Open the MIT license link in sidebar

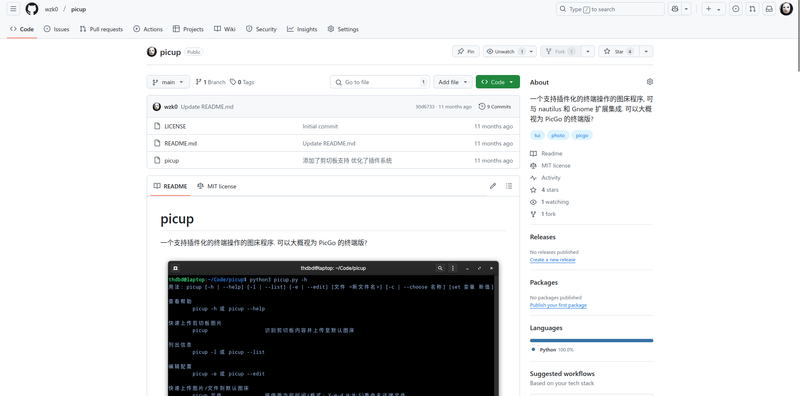pyautogui.click(x=551, y=166)
